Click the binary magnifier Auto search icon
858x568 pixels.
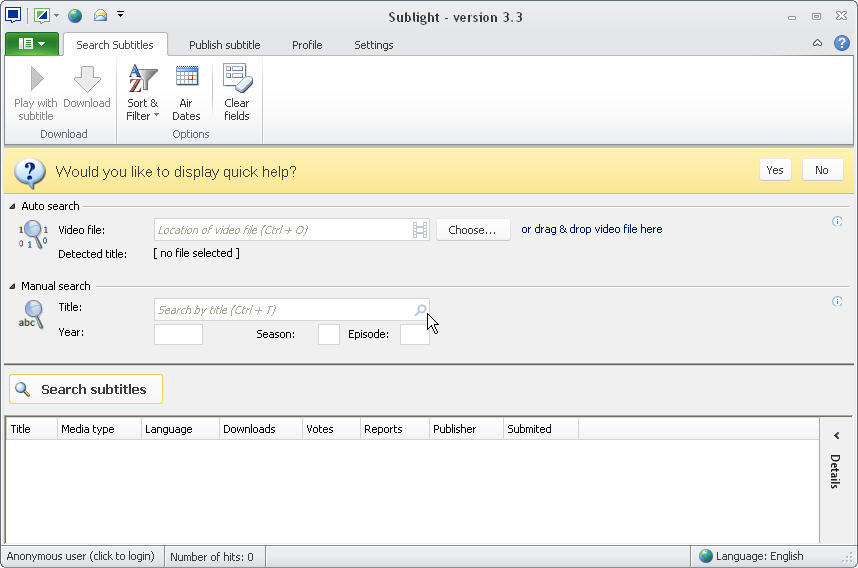coord(33,235)
